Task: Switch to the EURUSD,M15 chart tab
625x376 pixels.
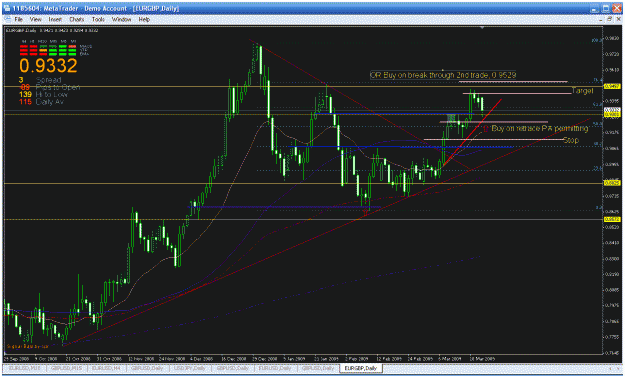Action: [24, 368]
